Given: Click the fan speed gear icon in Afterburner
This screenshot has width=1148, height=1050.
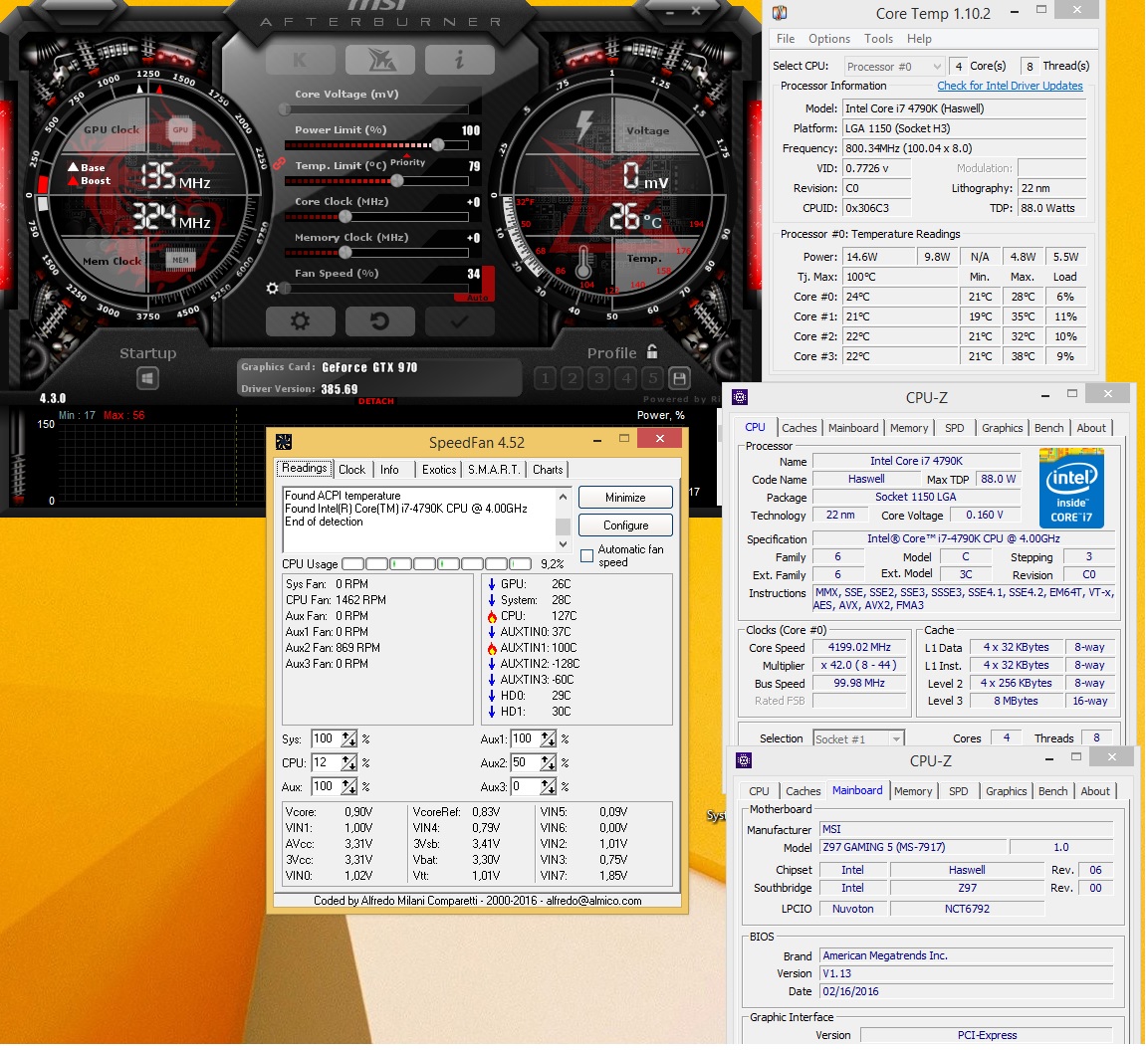Looking at the screenshot, I should tap(273, 289).
